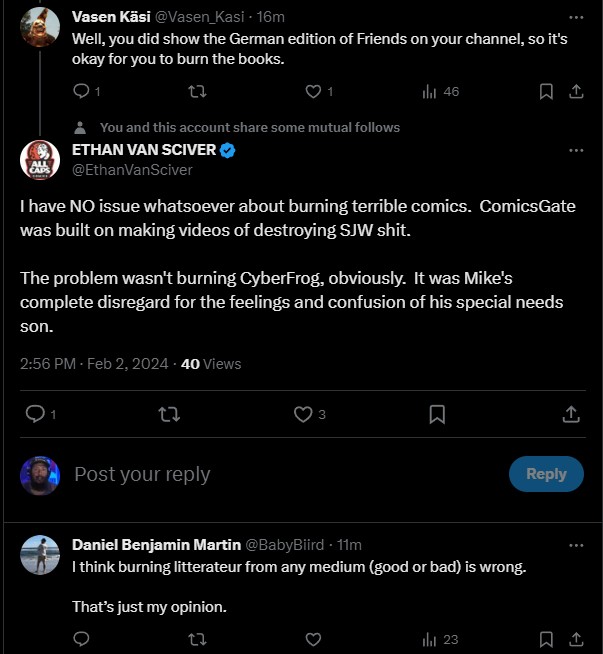Image resolution: width=603 pixels, height=654 pixels.
Task: Open more options menu on Vasen Käsi's tweet
Action: [x=576, y=18]
